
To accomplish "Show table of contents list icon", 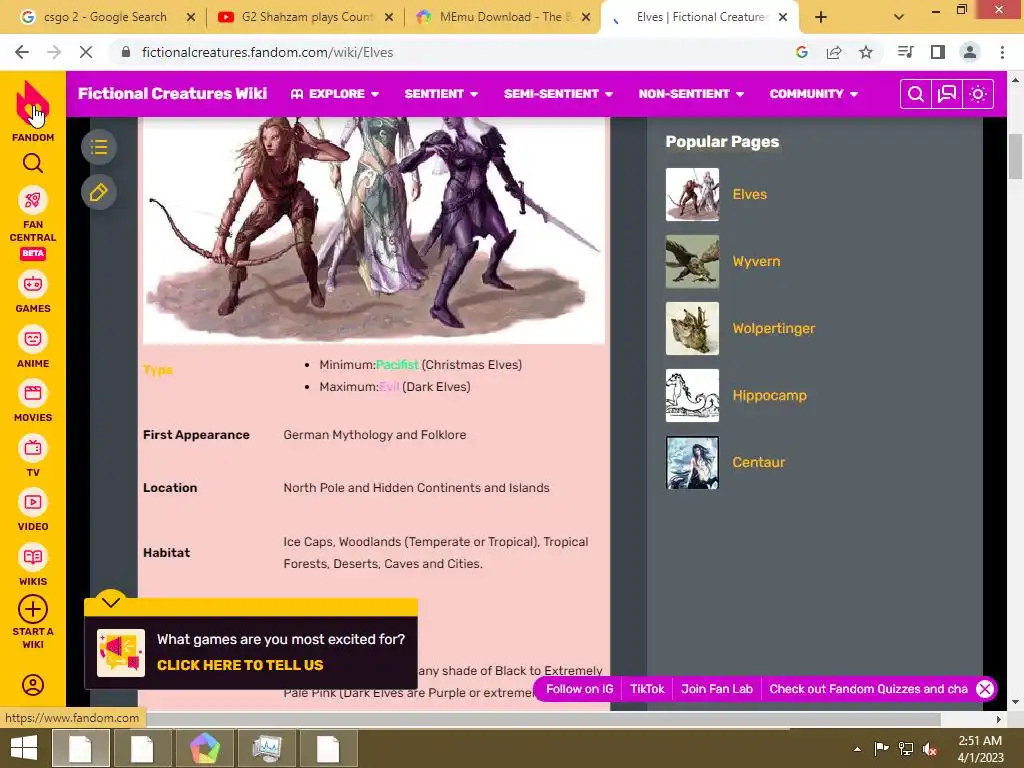I will click(x=99, y=147).
